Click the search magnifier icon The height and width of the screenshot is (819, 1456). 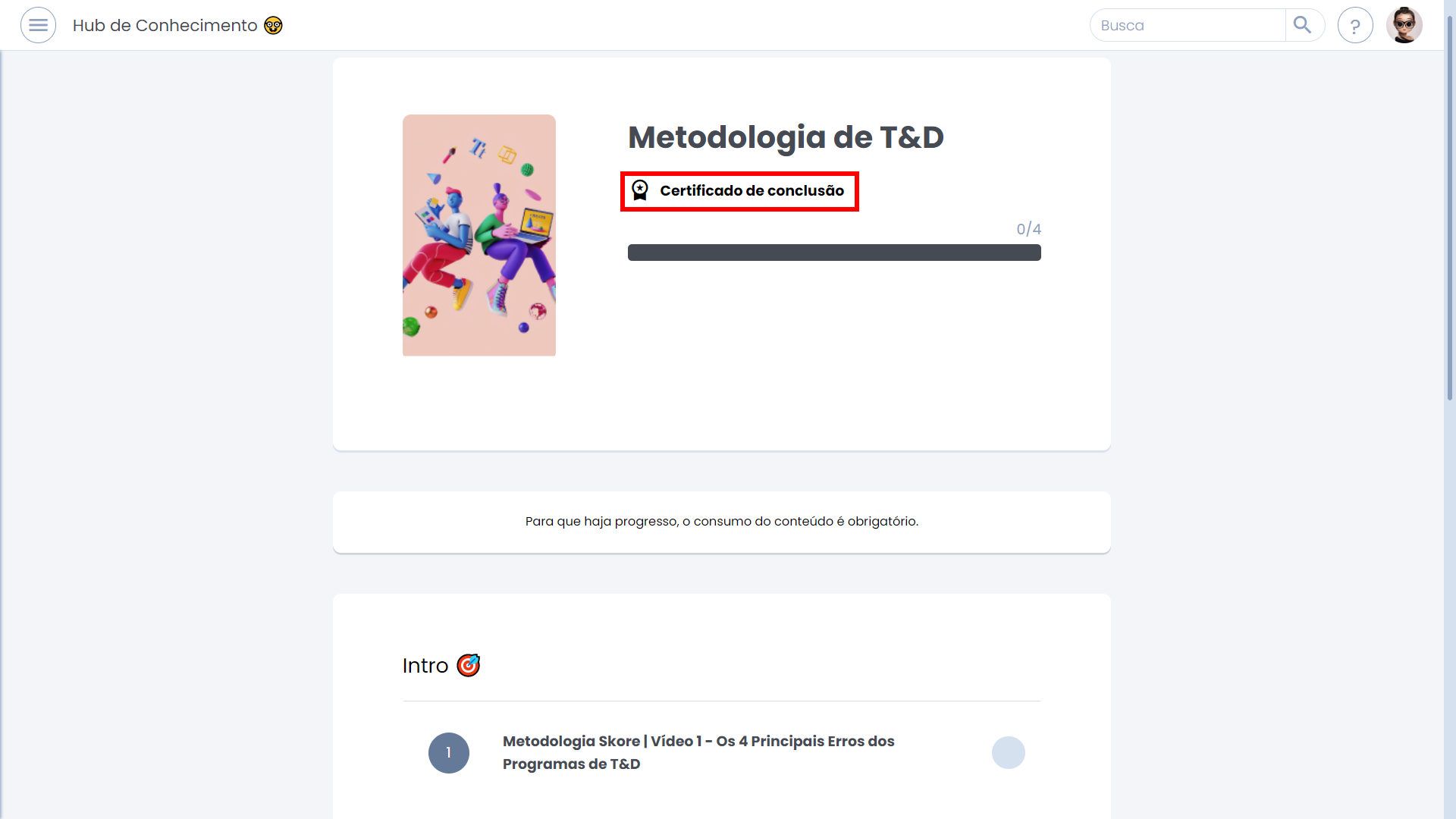[1303, 25]
